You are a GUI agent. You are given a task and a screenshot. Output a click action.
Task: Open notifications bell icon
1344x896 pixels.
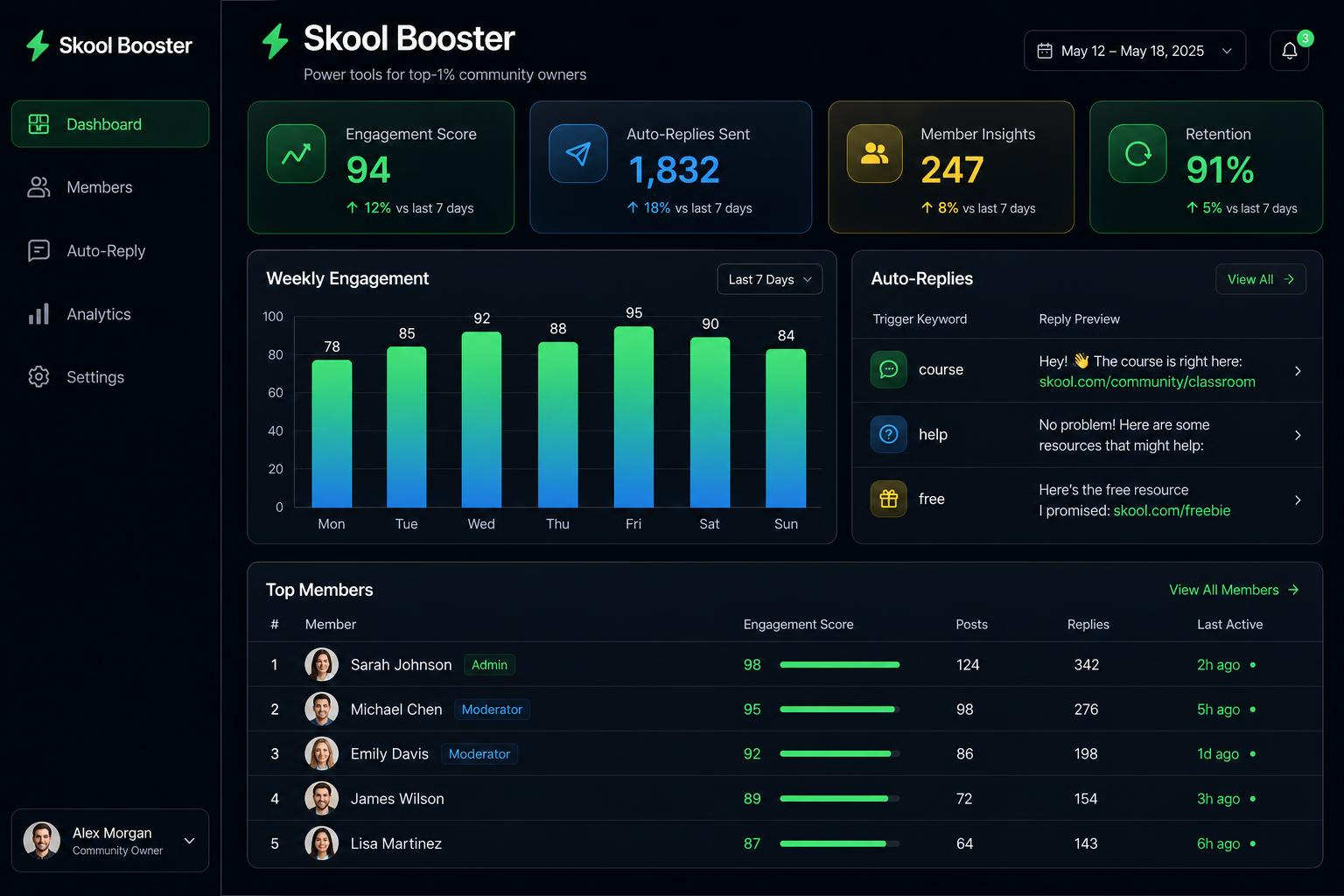(1289, 51)
